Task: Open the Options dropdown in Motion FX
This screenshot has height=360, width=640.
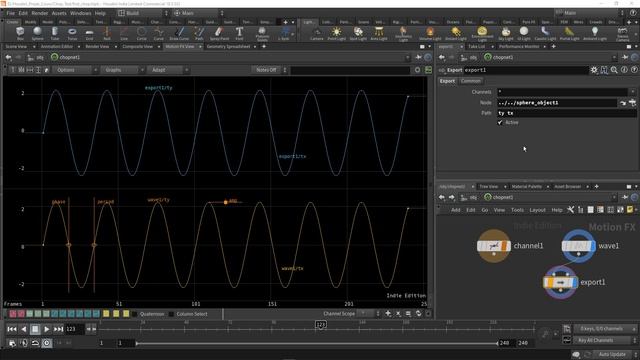Action: point(76,70)
